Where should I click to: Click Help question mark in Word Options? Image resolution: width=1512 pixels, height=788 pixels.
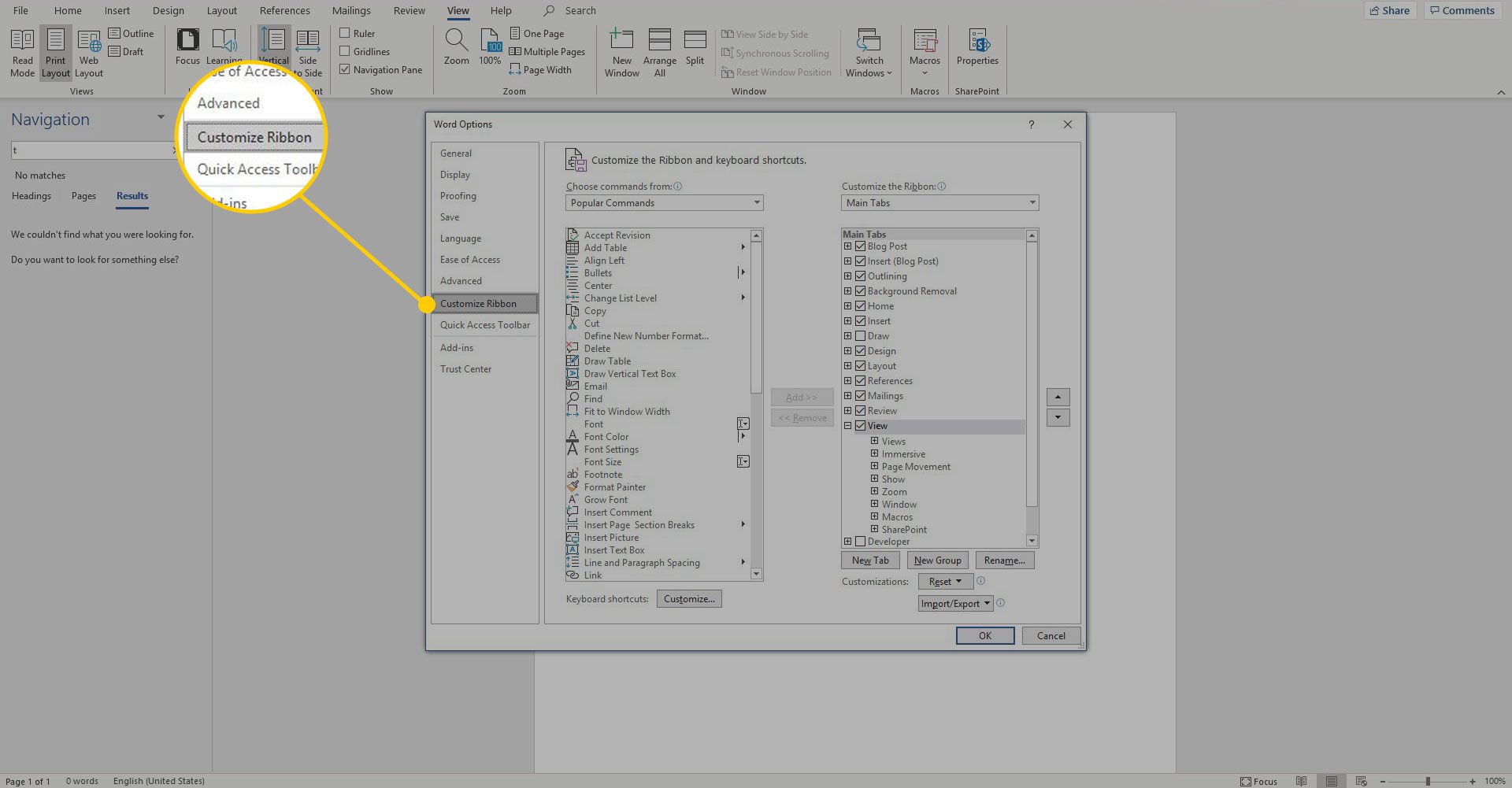(1031, 124)
